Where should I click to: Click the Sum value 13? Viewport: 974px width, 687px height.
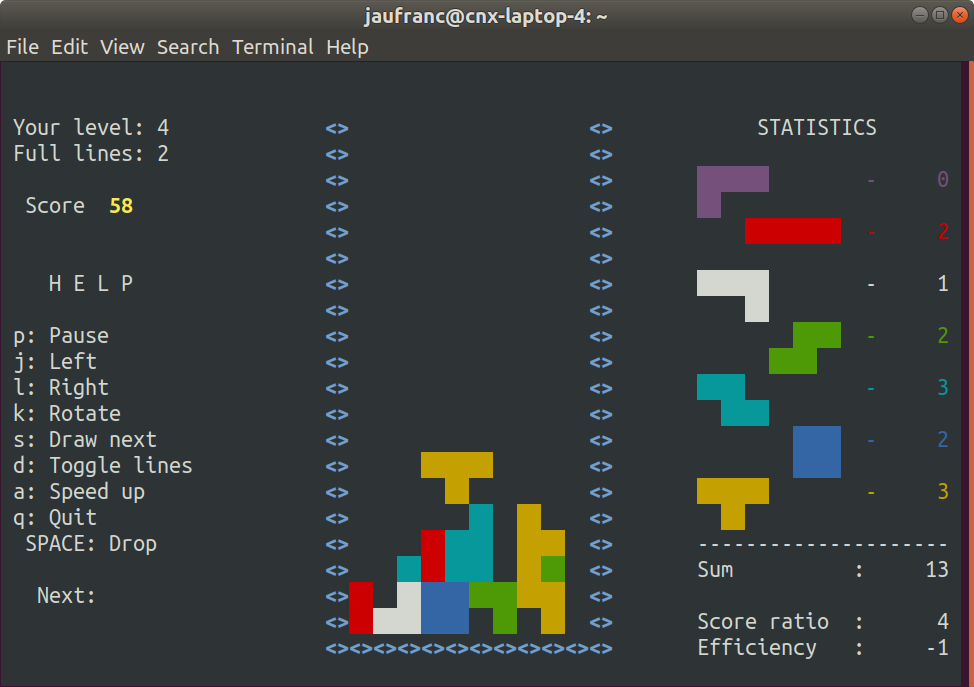(x=937, y=570)
